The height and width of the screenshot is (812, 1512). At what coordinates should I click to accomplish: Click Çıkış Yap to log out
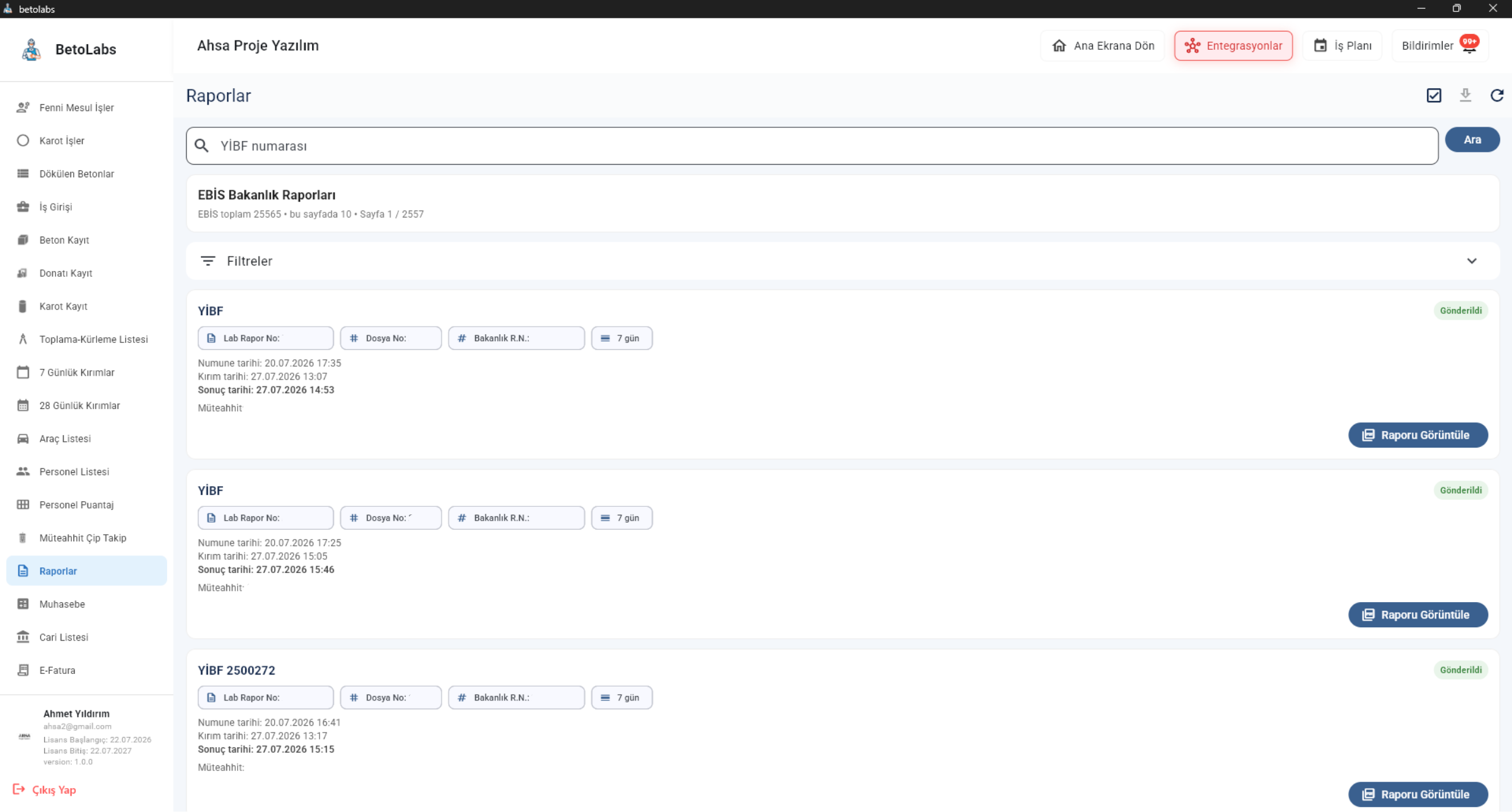[x=45, y=790]
